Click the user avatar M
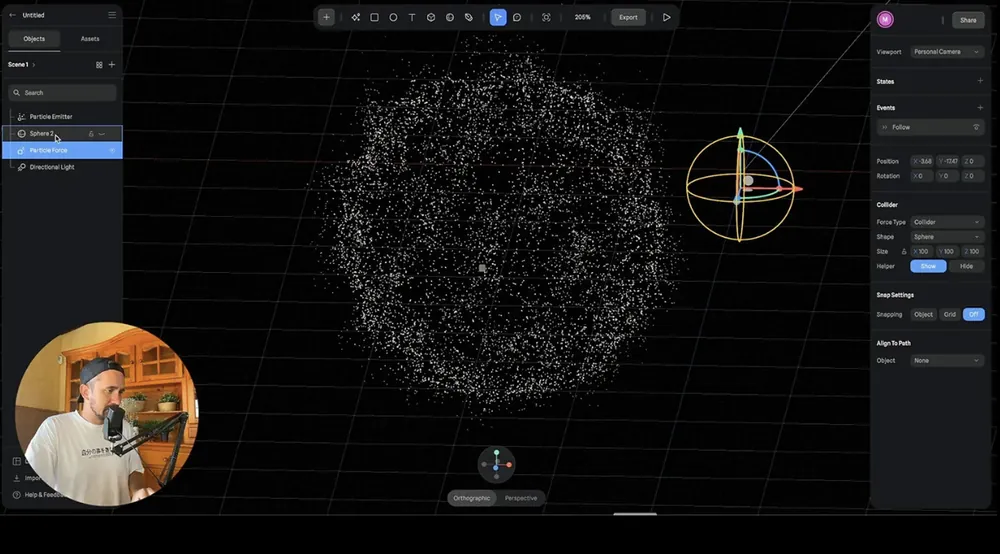Screen dimensions: 1000x554 pos(885,20)
